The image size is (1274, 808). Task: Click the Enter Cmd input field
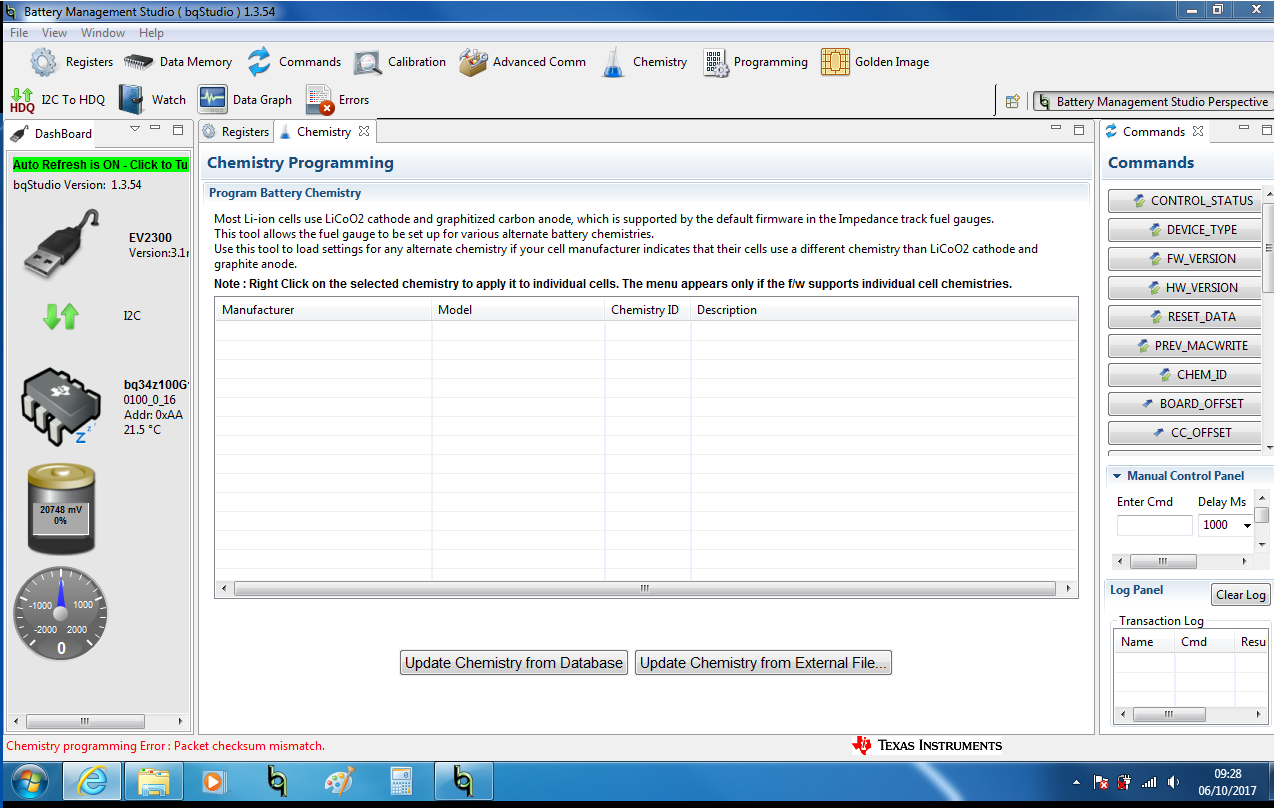pos(1154,525)
